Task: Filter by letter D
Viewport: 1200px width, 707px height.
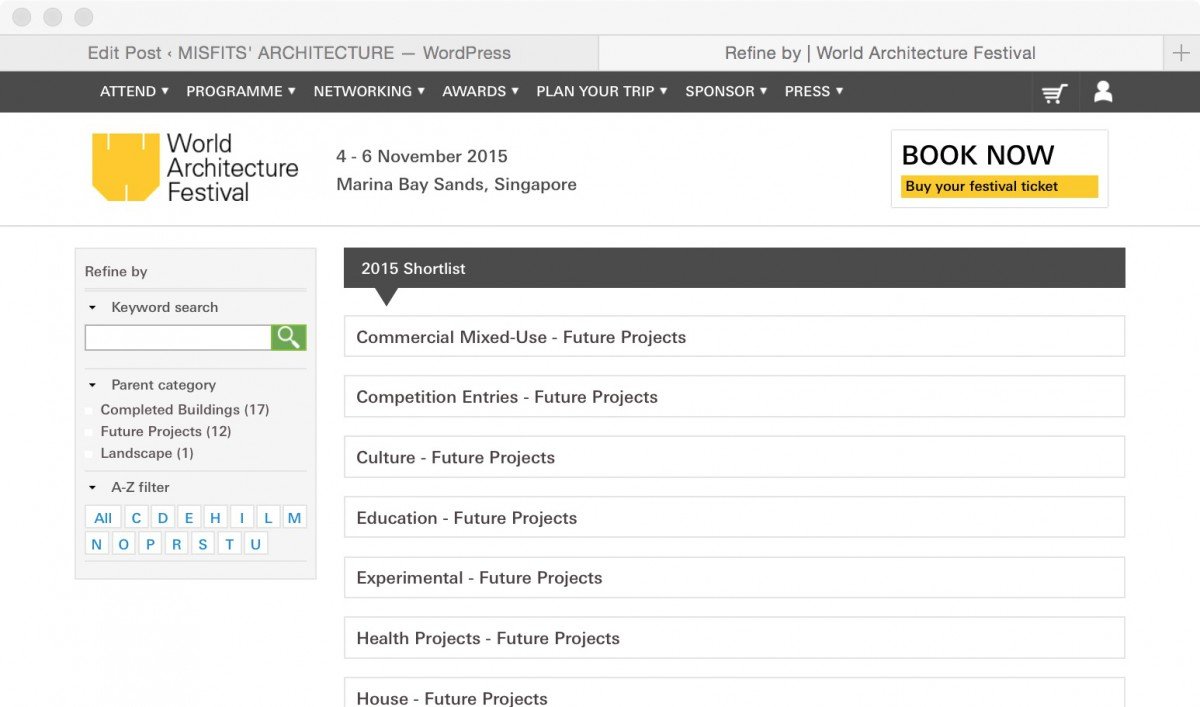Action: click(x=162, y=517)
